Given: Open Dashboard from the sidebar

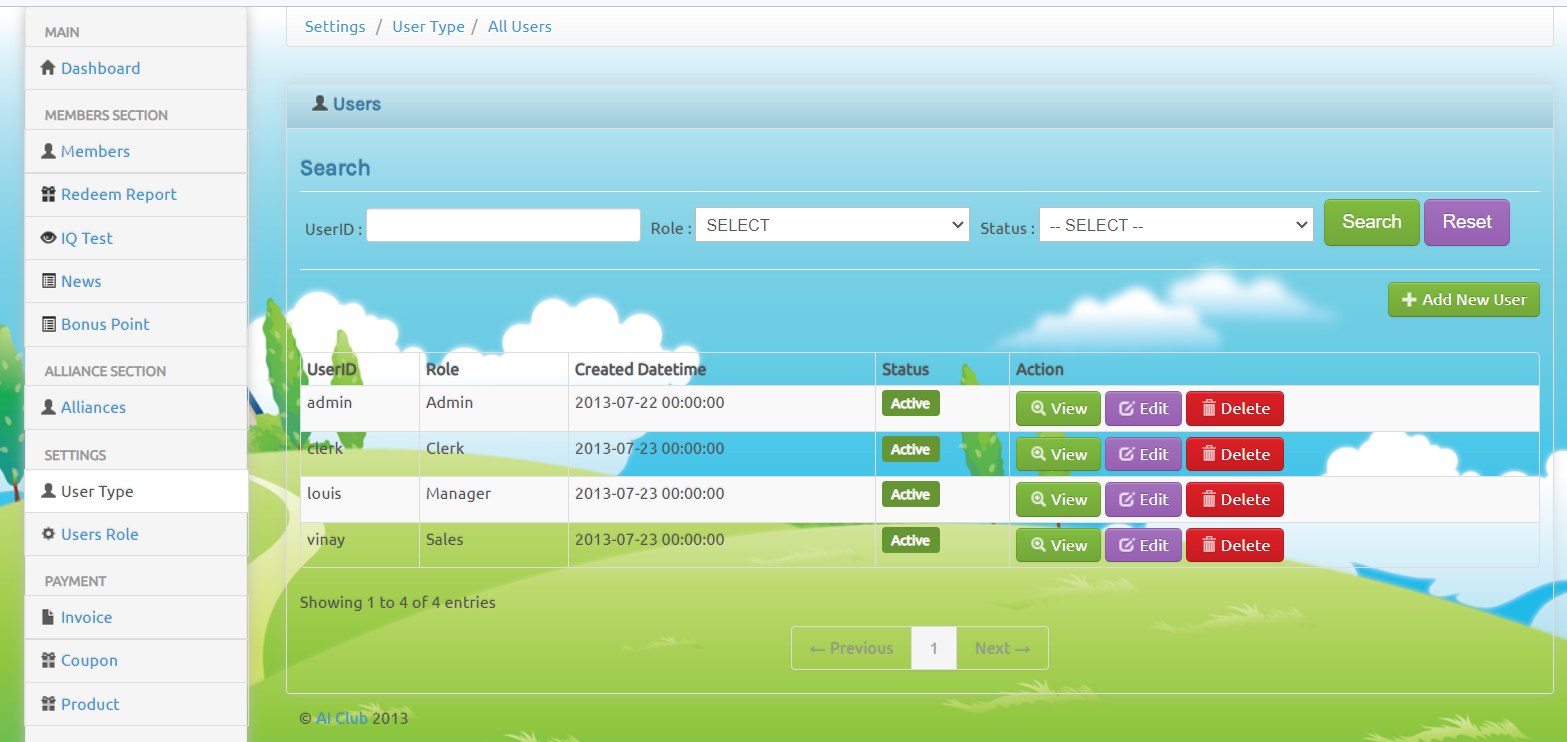Looking at the screenshot, I should click(100, 68).
